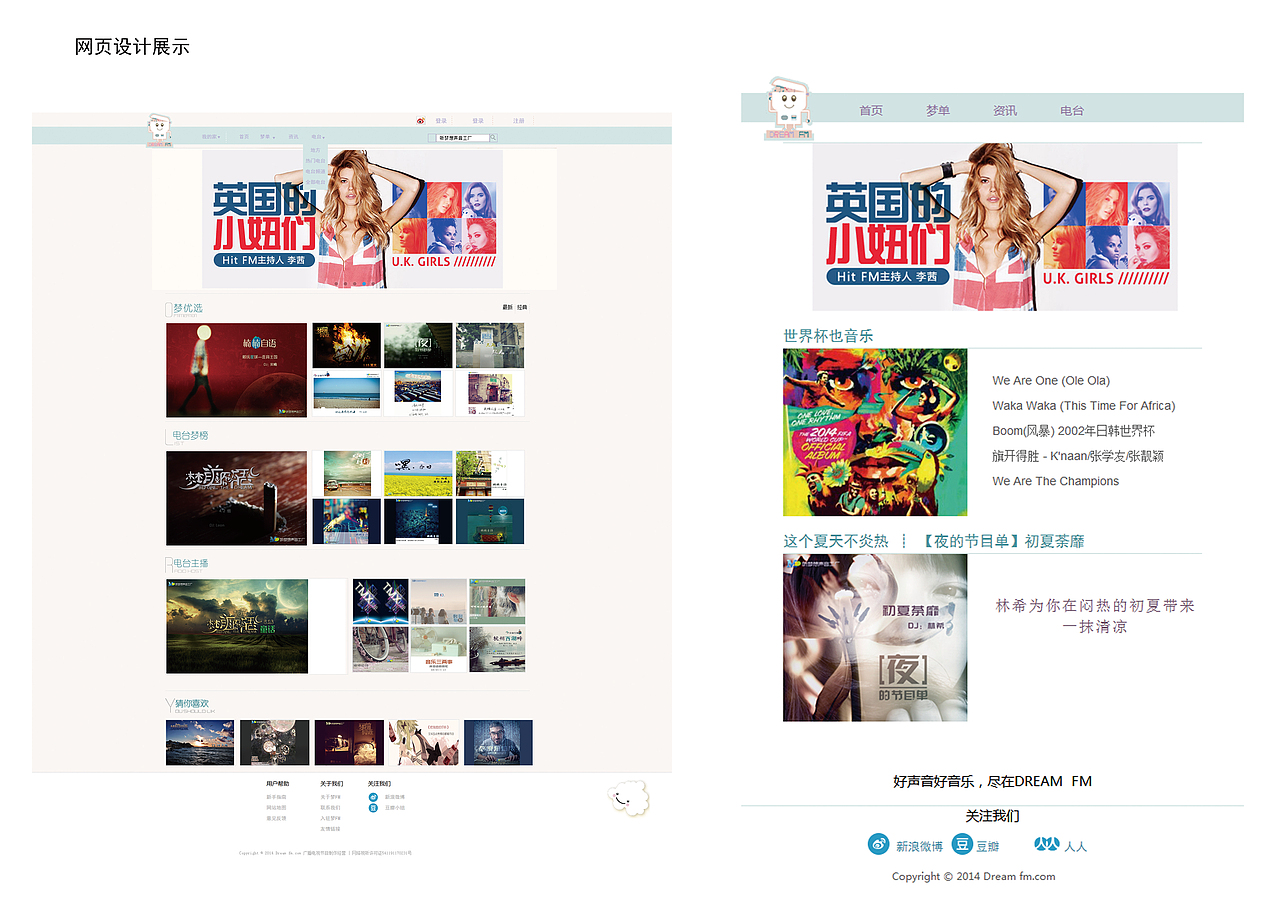Switch to the 经典 tab in 梦优选 section
This screenshot has width=1280, height=905.
point(522,307)
